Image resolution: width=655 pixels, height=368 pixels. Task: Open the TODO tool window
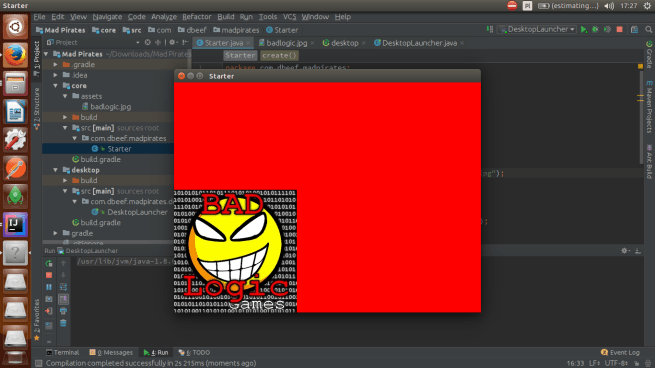coord(194,353)
